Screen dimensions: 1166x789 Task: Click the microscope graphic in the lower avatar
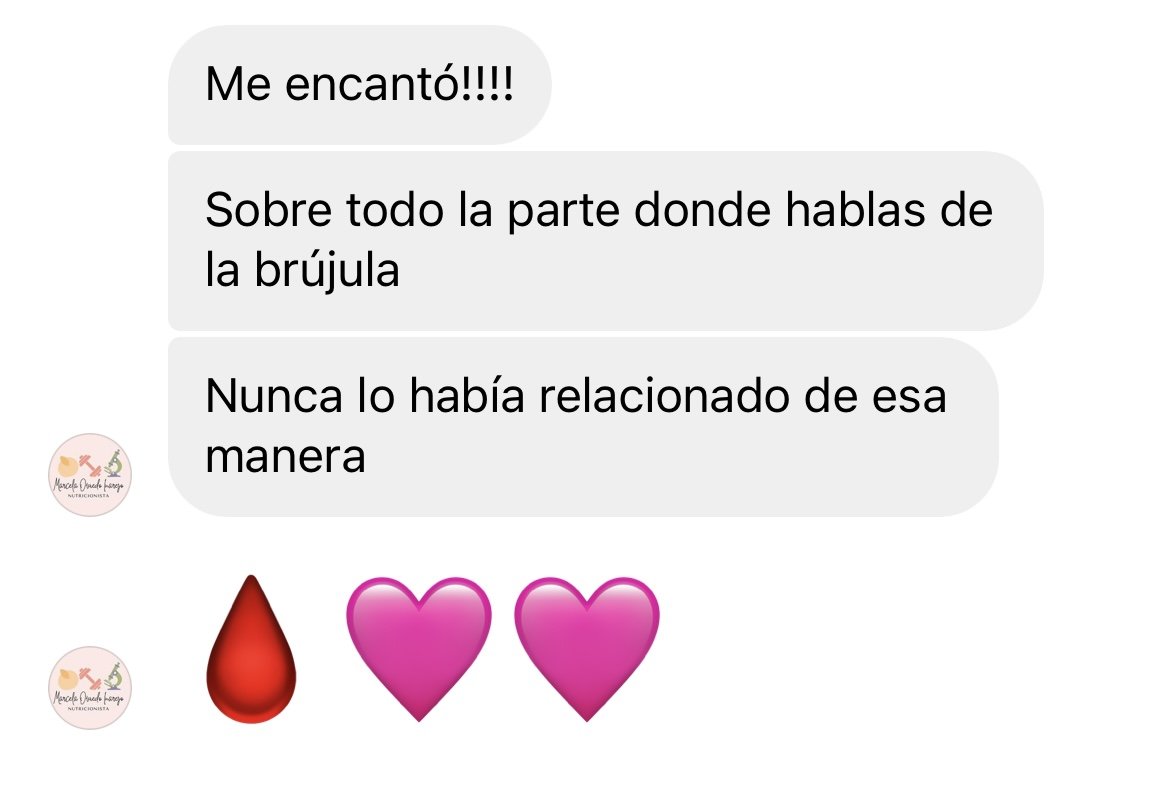click(x=112, y=677)
